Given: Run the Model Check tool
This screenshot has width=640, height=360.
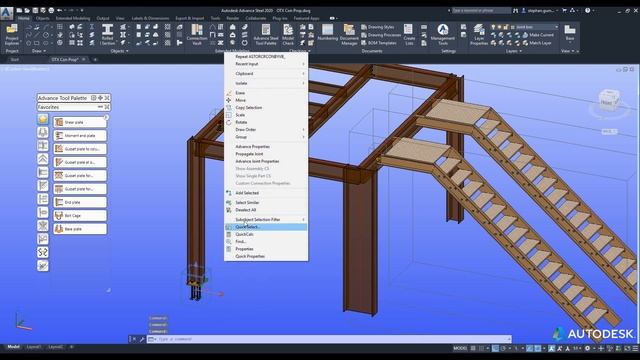Looking at the screenshot, I should tap(288, 34).
